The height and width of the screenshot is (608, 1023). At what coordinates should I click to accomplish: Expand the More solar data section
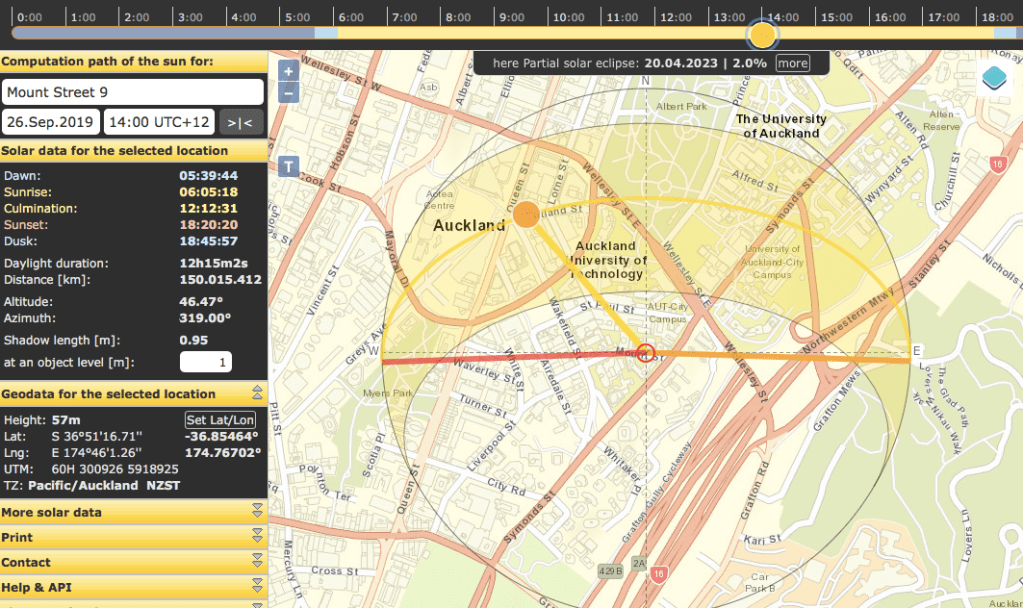pyautogui.click(x=133, y=512)
